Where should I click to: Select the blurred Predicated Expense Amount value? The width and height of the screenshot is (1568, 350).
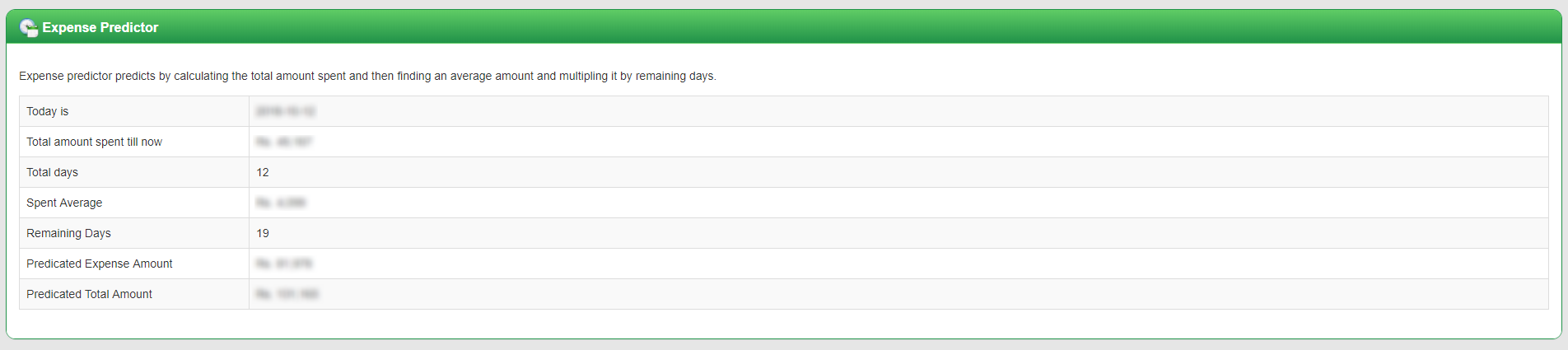coord(284,264)
